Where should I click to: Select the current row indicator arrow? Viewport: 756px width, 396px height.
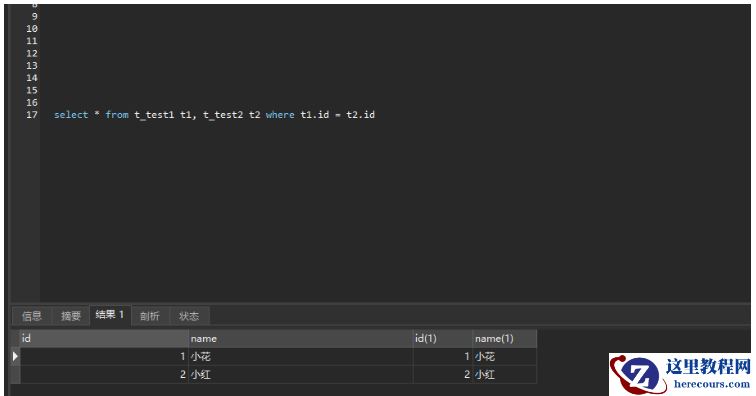coord(15,356)
